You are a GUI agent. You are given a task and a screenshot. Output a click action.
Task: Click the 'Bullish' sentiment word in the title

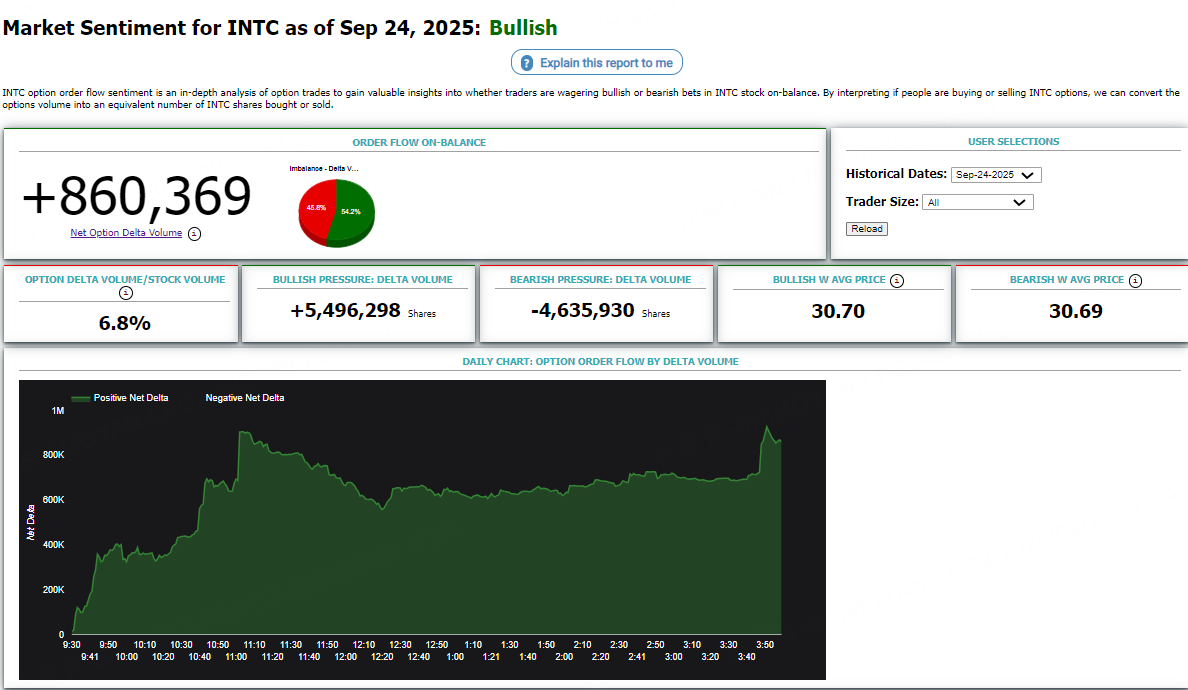523,28
